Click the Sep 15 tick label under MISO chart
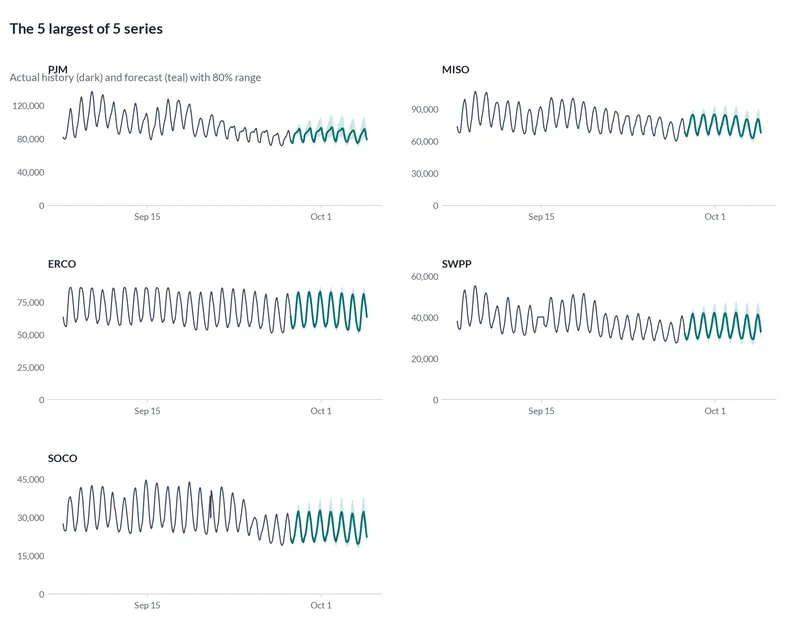Screen dimensions: 800x632 tap(541, 216)
